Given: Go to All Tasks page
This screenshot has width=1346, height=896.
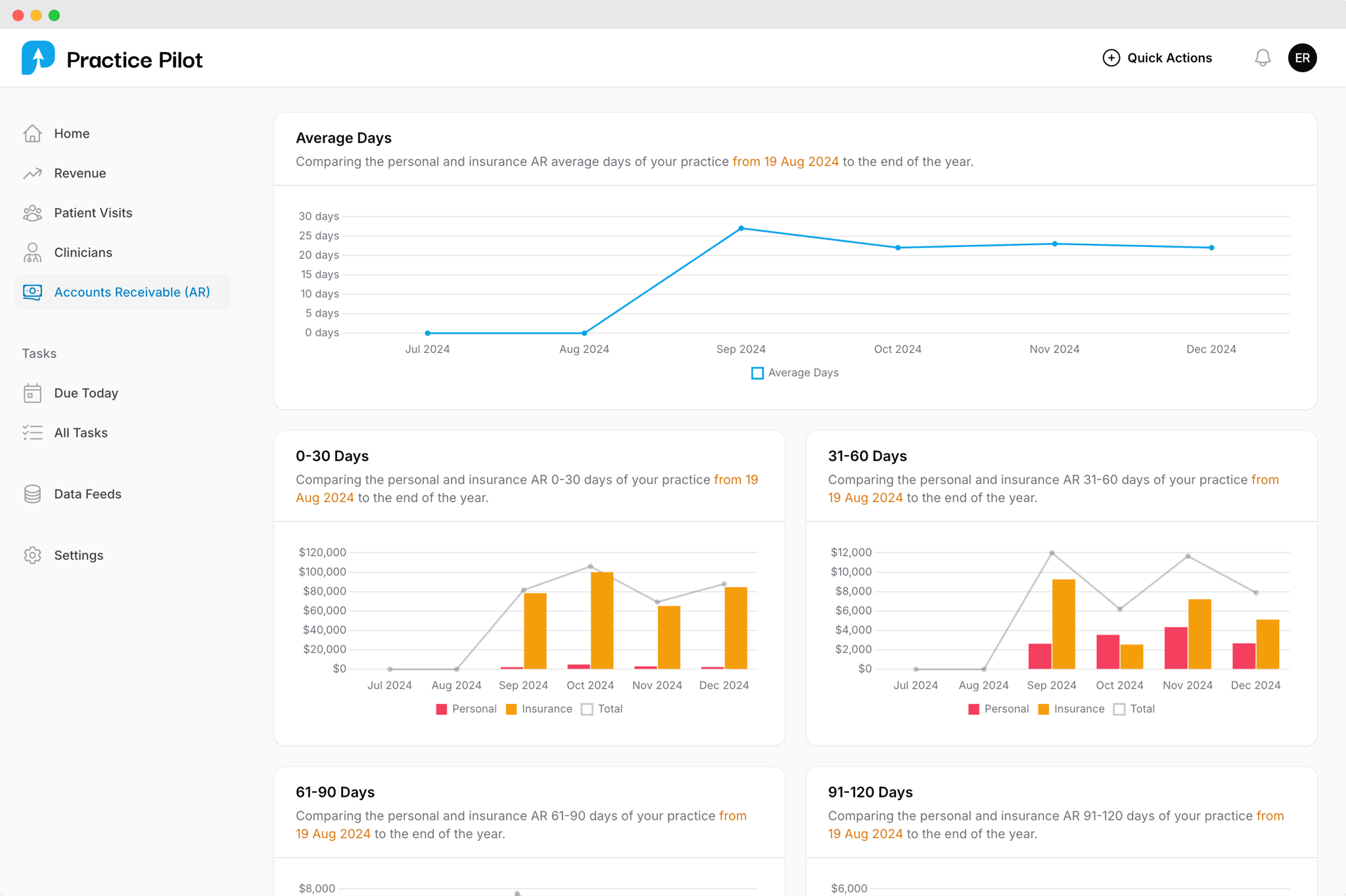Looking at the screenshot, I should pyautogui.click(x=80, y=433).
